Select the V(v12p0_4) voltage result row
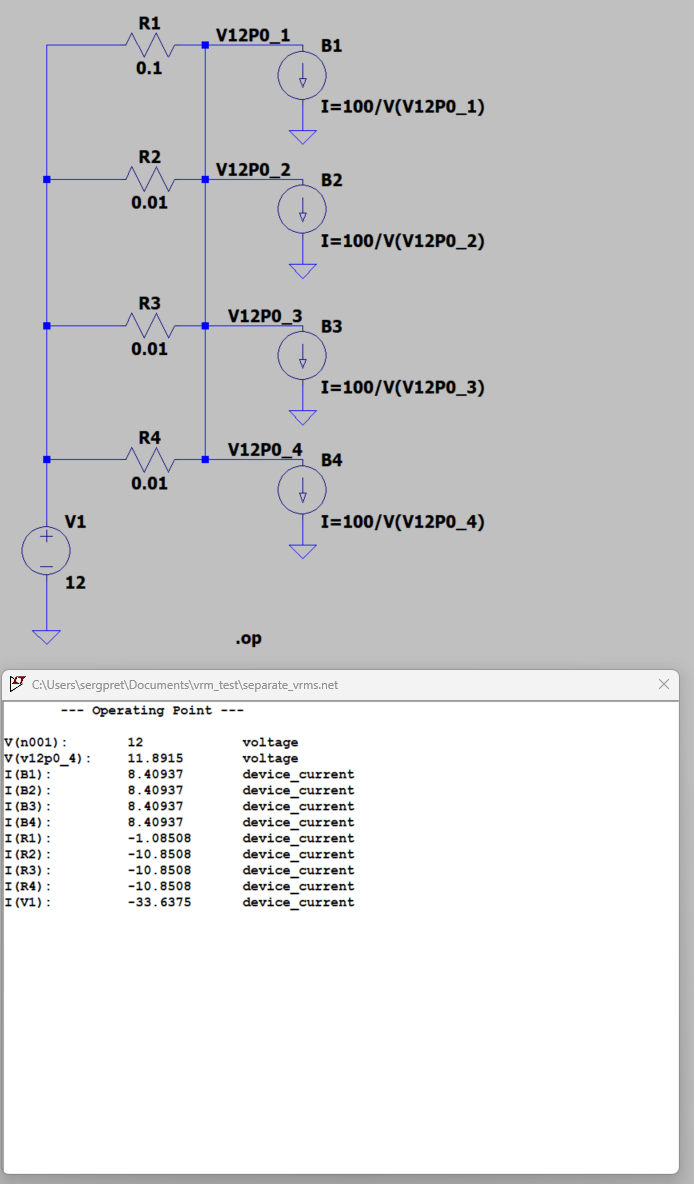The image size is (694, 1184). point(151,758)
